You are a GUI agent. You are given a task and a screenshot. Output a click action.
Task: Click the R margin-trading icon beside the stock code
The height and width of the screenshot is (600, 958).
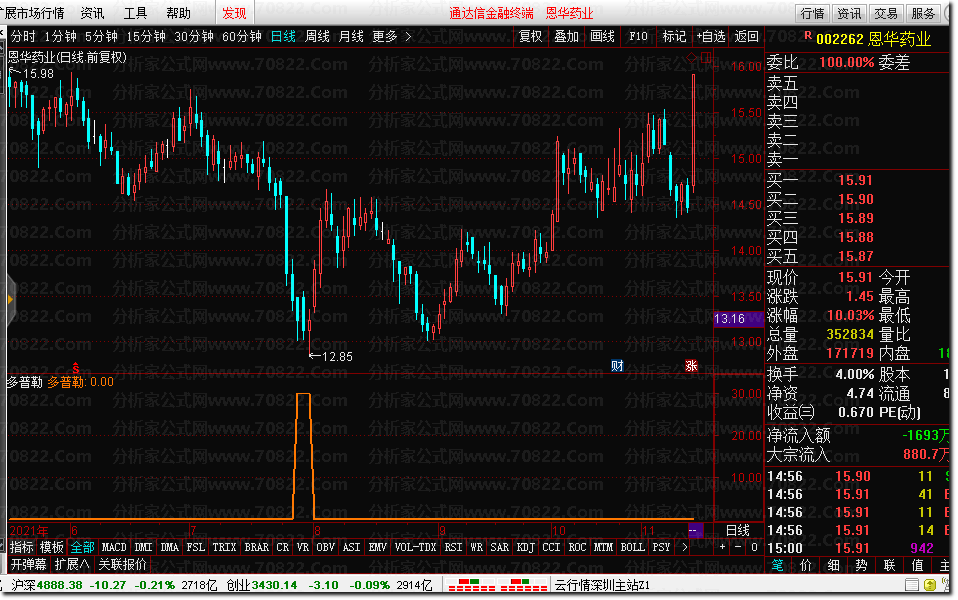point(808,36)
